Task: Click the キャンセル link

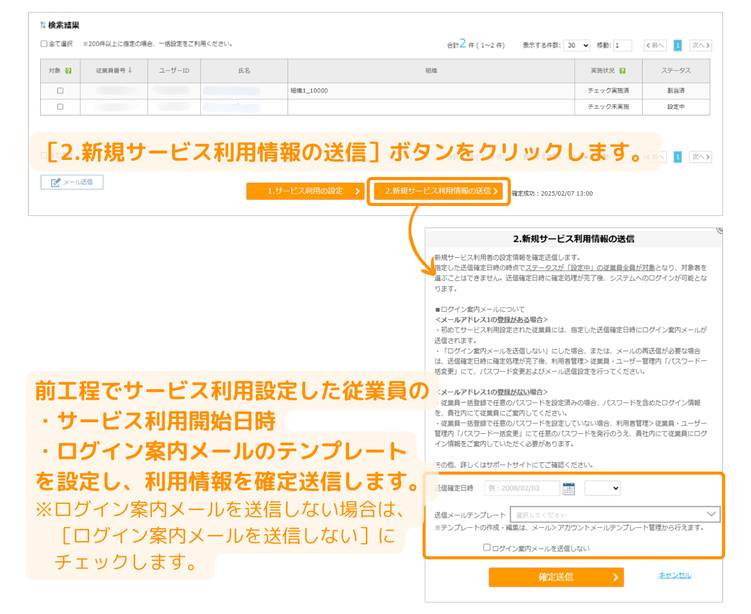Action: click(x=674, y=575)
